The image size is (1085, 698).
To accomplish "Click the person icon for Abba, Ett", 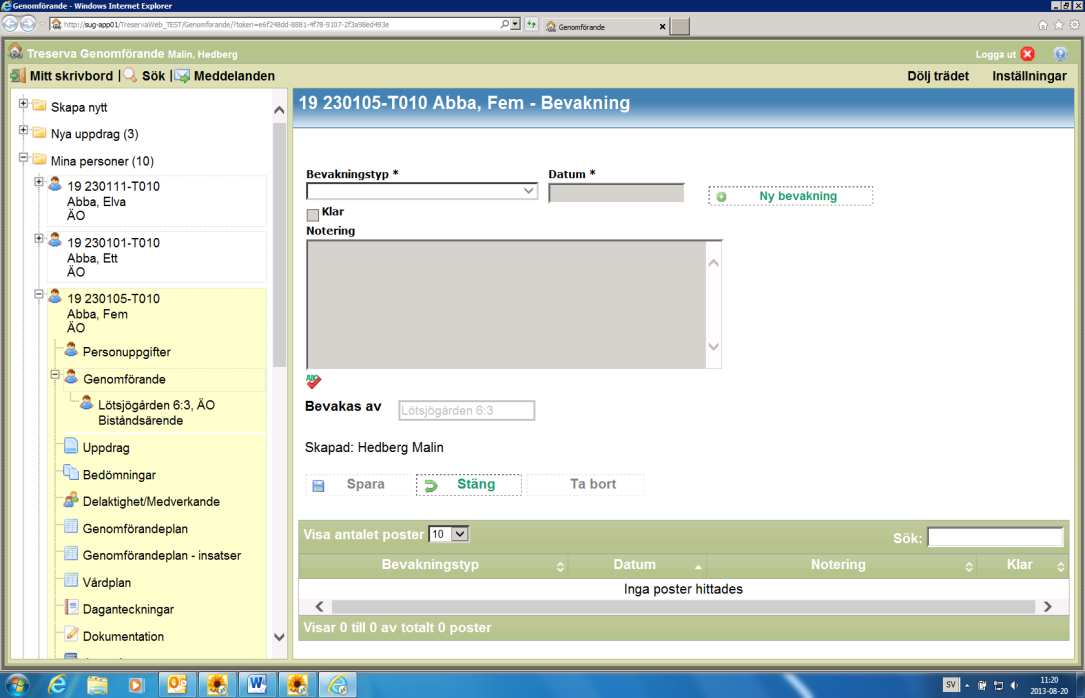I will (55, 241).
